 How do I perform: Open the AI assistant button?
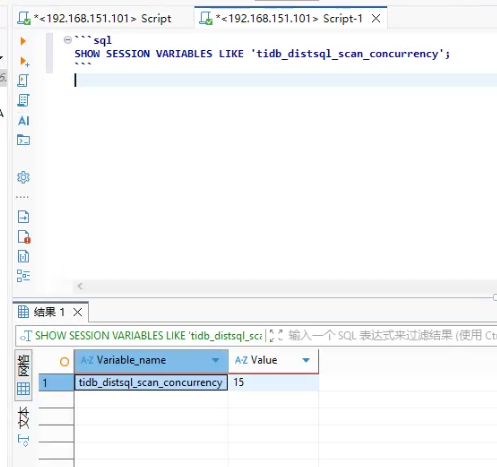(x=23, y=121)
